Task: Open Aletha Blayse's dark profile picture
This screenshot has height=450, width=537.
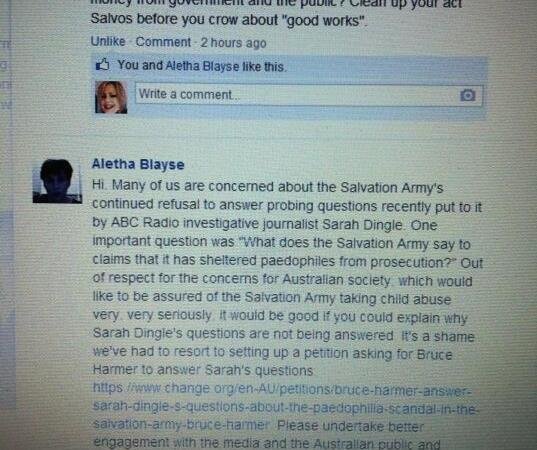Action: tap(57, 181)
